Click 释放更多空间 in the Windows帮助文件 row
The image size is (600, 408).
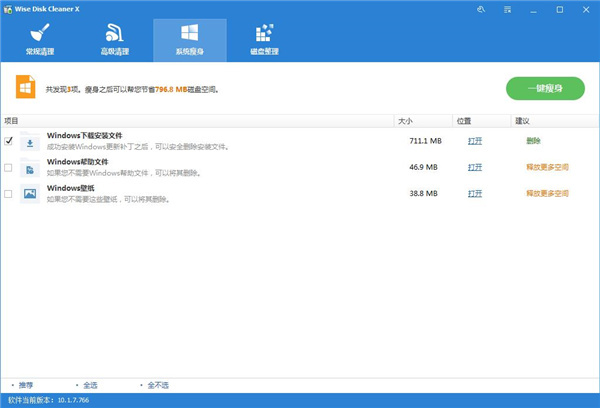547,167
